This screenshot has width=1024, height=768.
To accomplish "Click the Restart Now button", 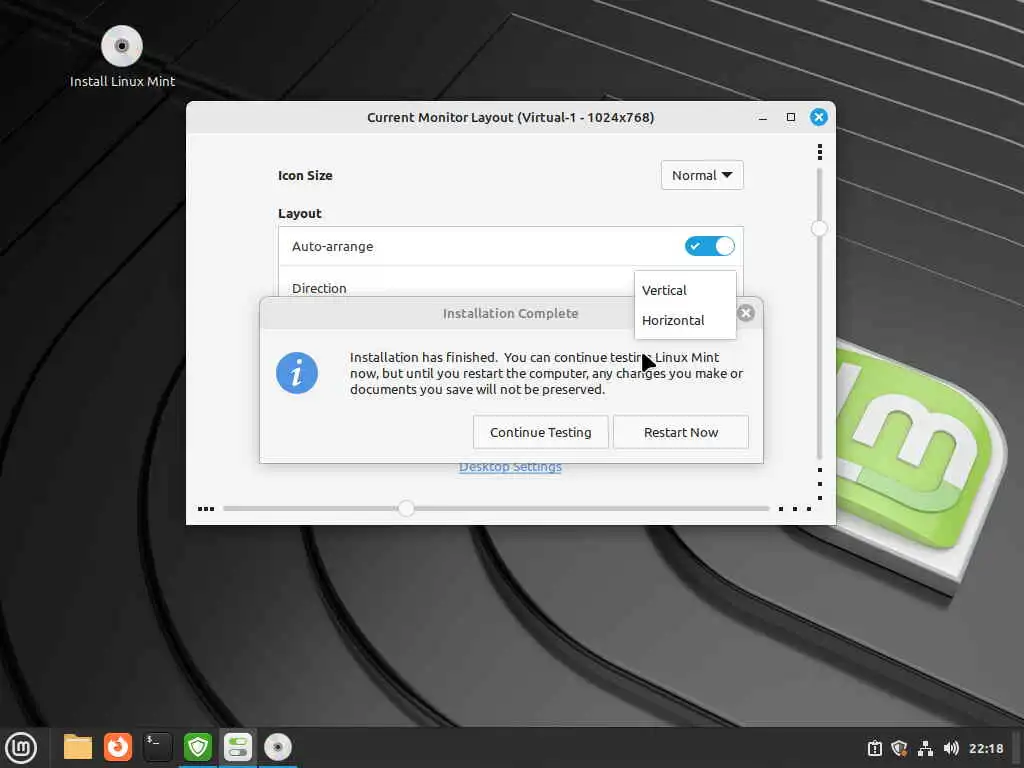I will click(x=680, y=432).
